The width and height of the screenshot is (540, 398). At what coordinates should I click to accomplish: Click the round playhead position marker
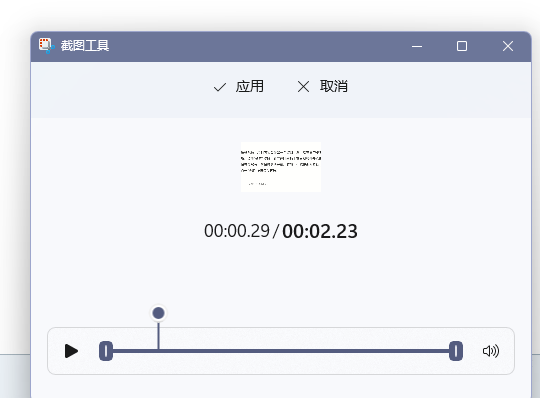pos(158,313)
